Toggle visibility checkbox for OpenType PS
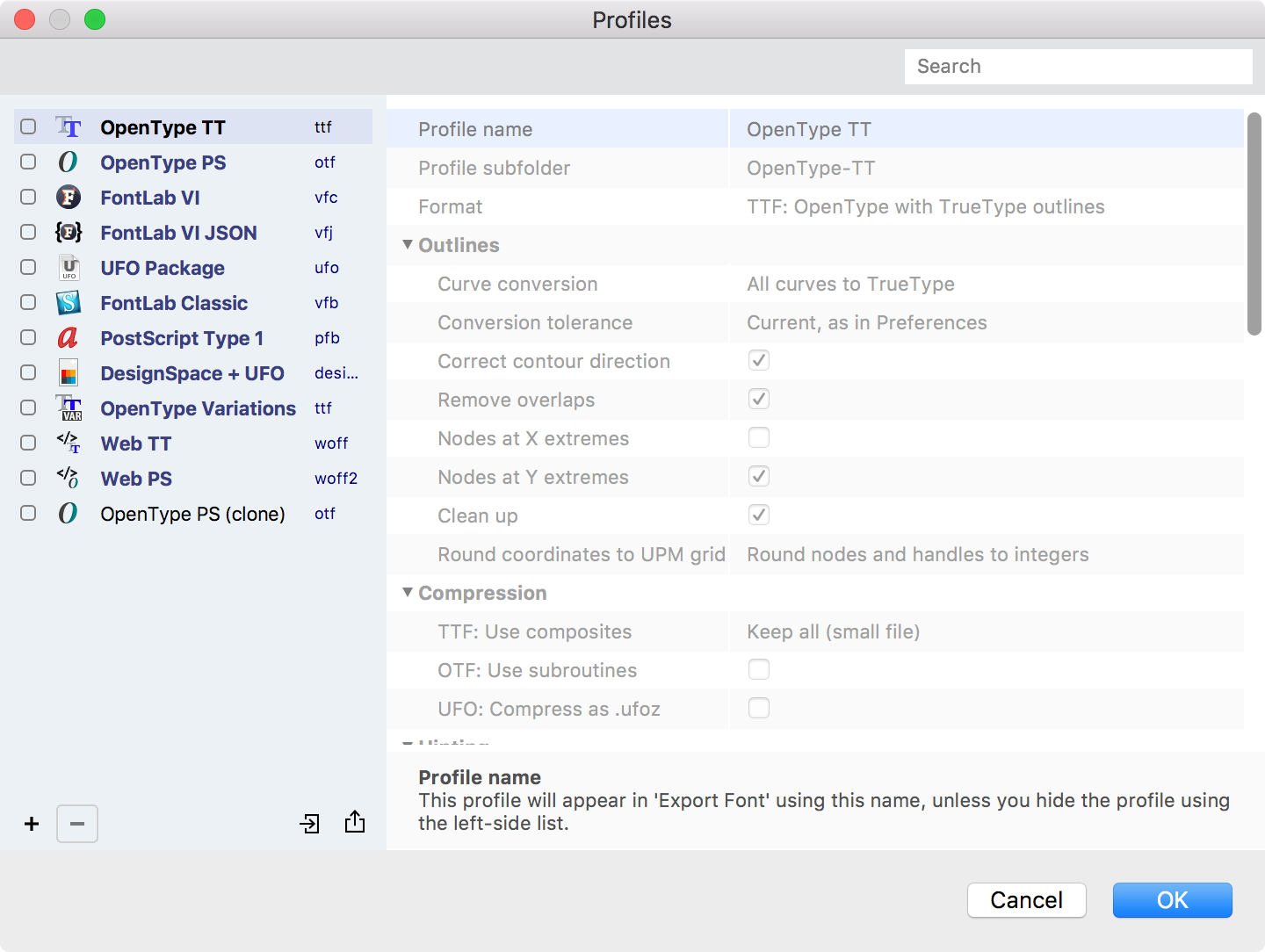The image size is (1265, 952). coord(28,162)
